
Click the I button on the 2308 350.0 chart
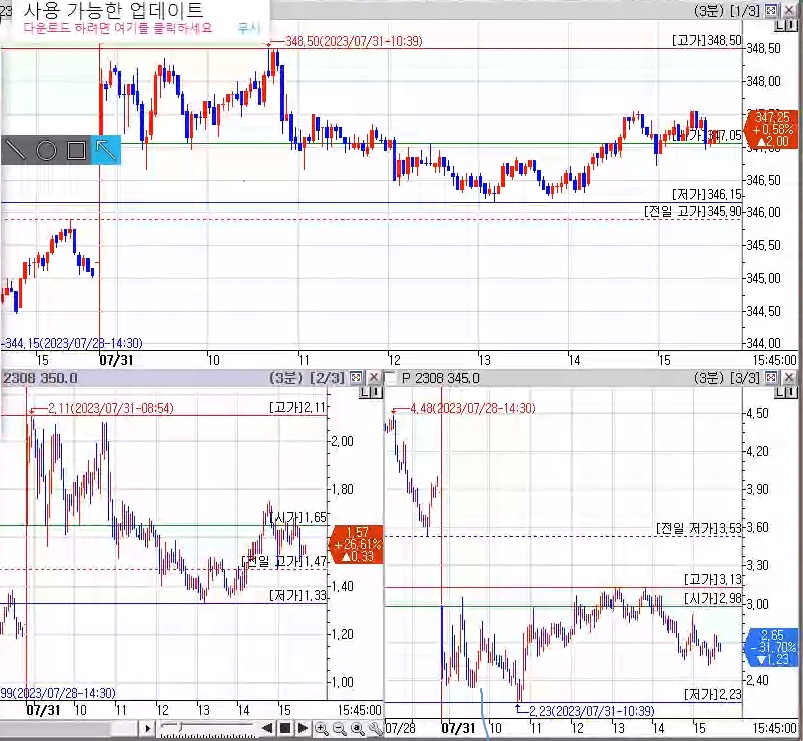[376, 393]
